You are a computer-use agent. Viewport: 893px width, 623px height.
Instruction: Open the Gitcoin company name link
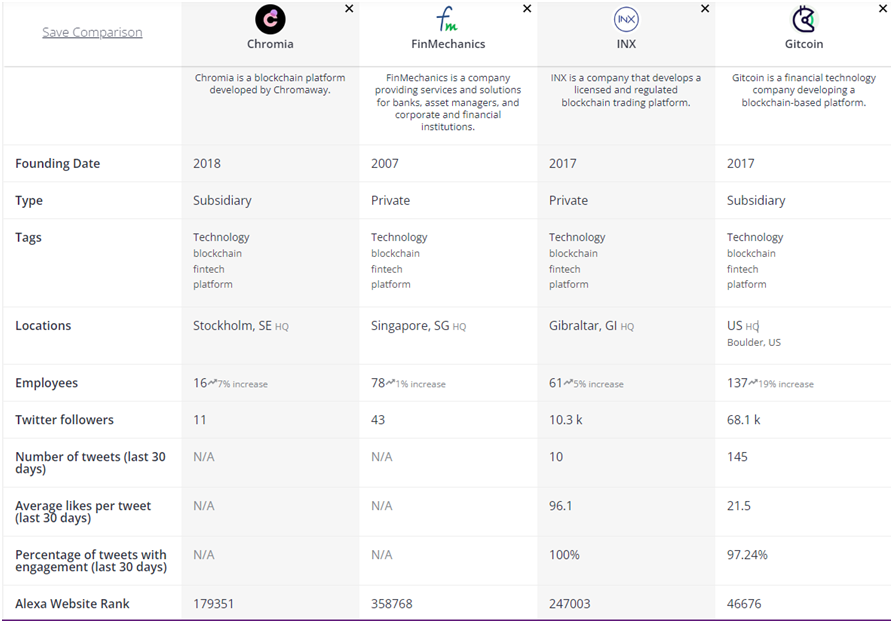804,44
